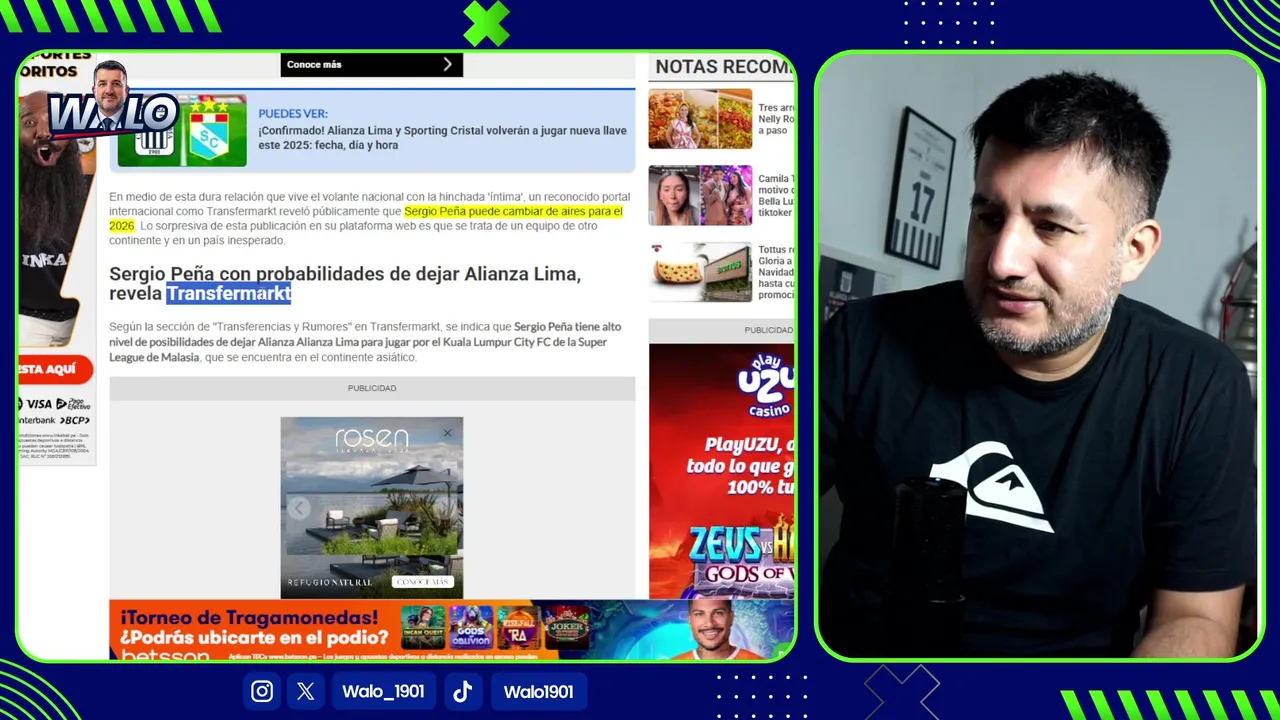This screenshot has height=720, width=1280.
Task: Click the Betsson logo in the bottom banner
Action: pos(164,655)
